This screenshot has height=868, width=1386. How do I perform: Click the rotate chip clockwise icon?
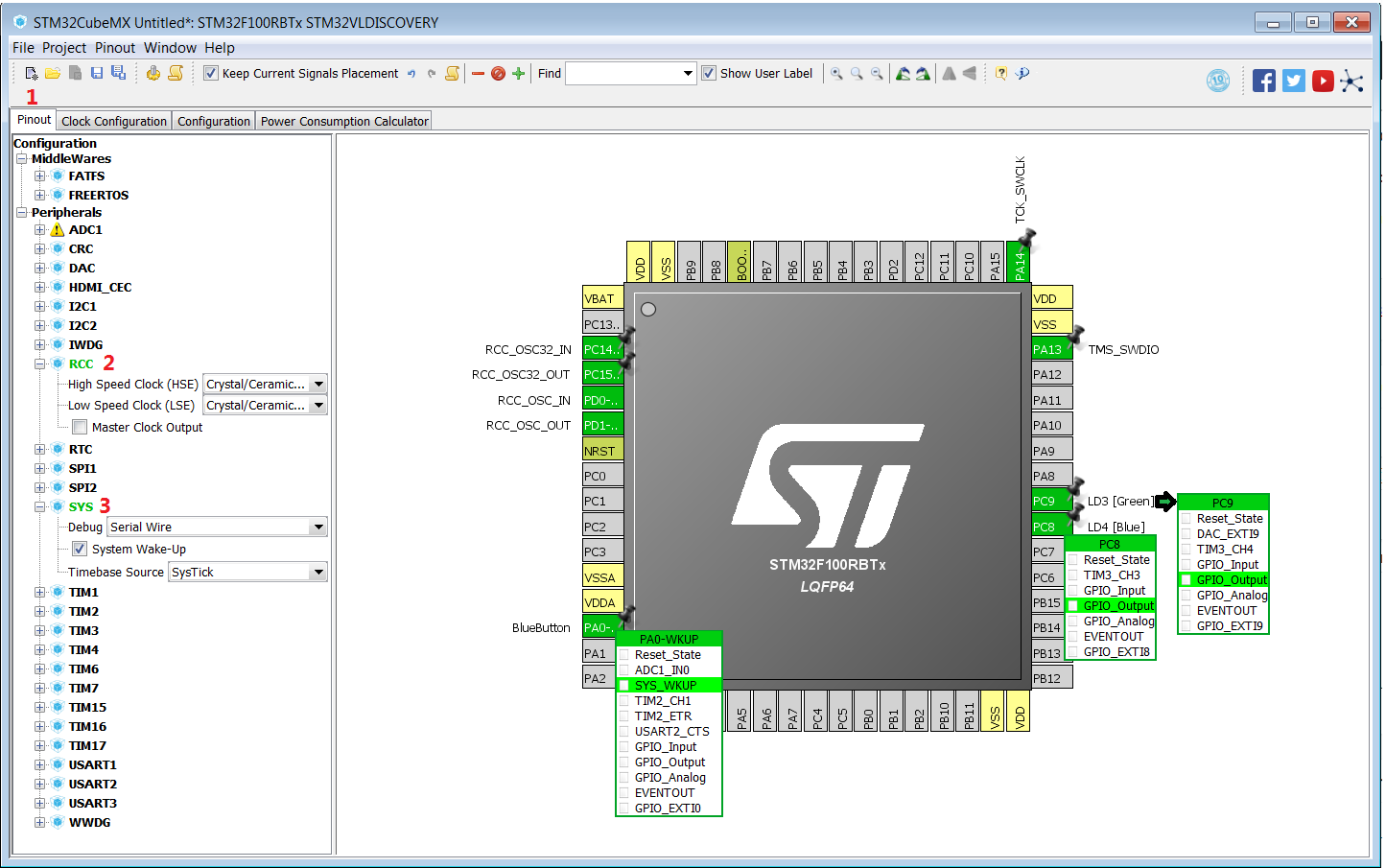(x=923, y=73)
